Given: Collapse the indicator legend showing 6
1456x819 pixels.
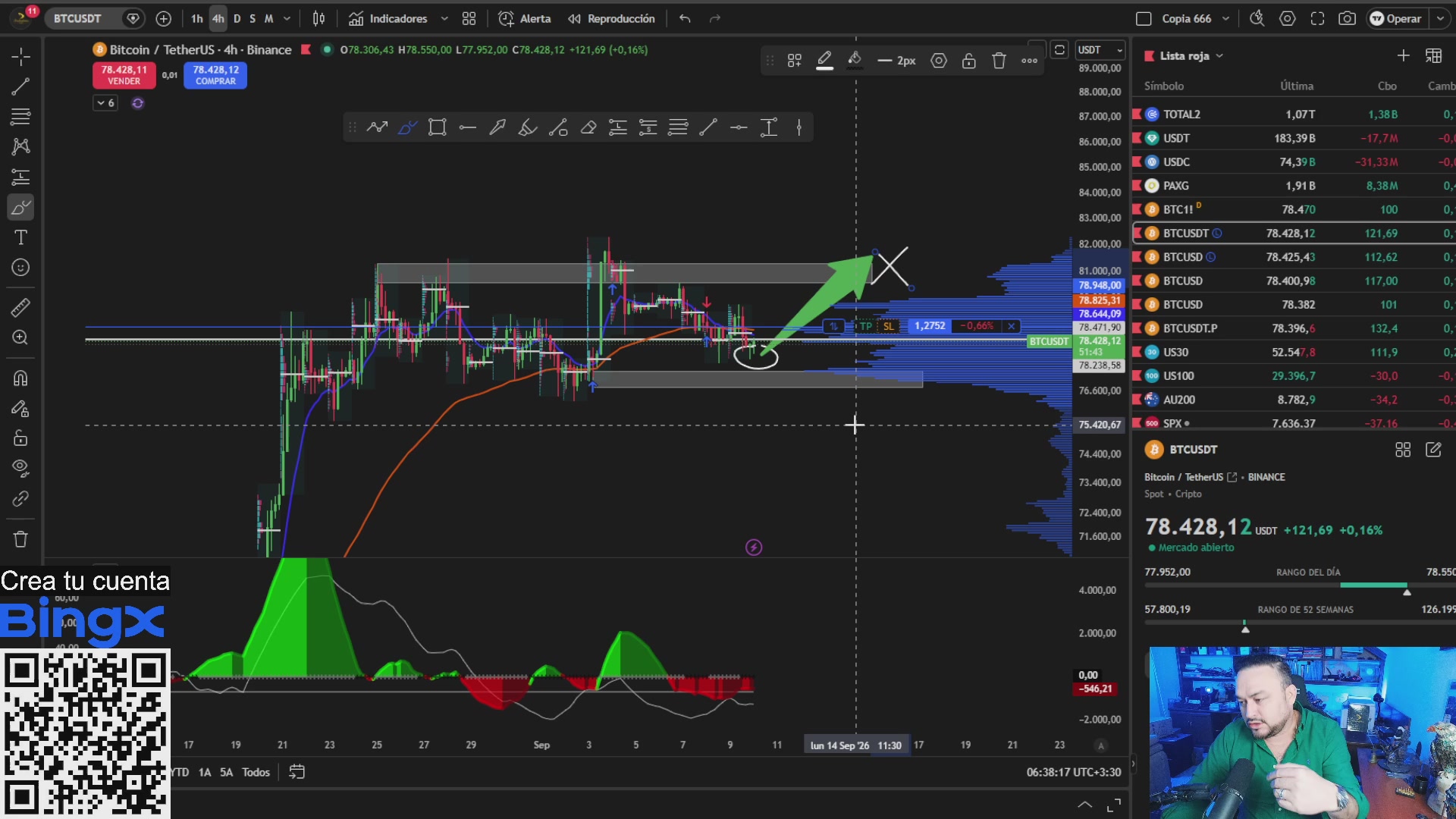Looking at the screenshot, I should click(105, 102).
